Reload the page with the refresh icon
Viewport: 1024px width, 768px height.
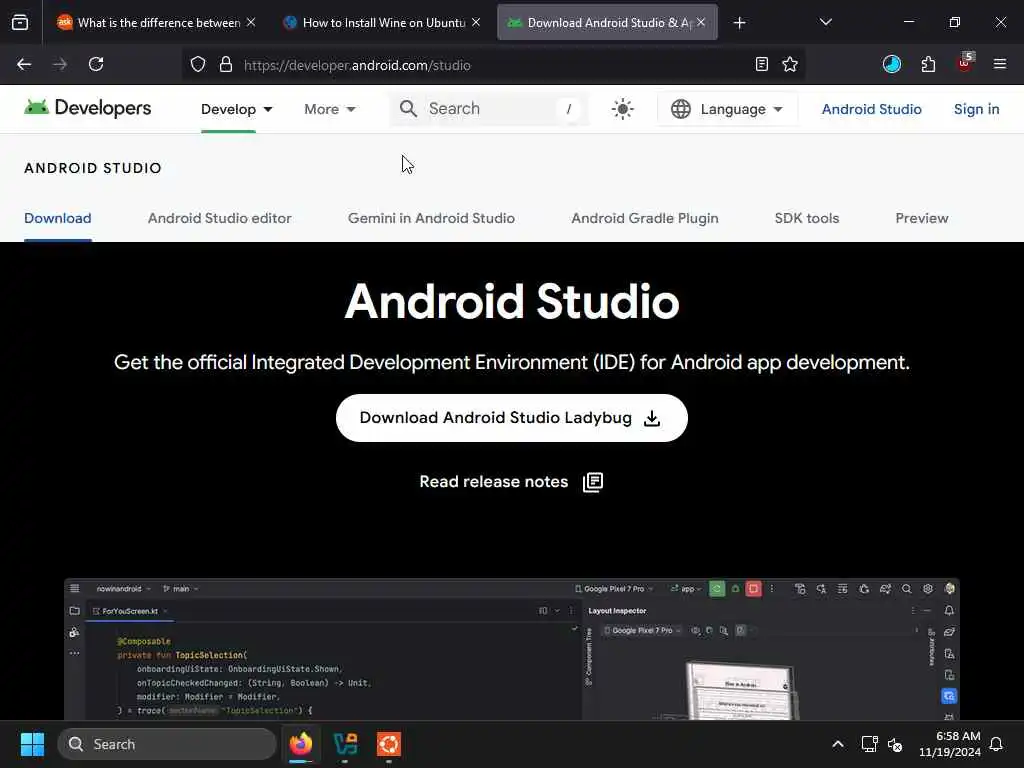click(x=96, y=64)
